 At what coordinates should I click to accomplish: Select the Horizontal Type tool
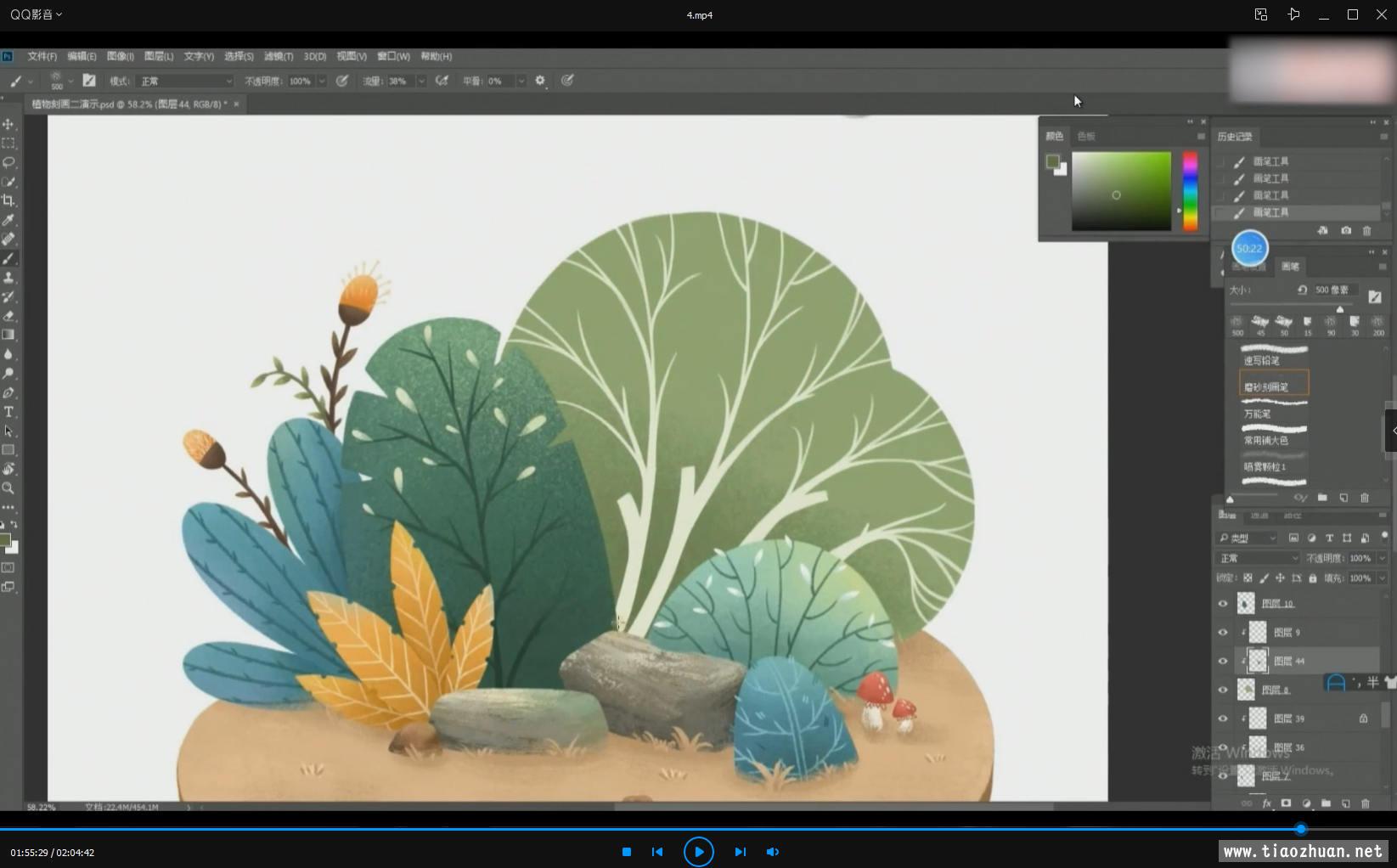tap(8, 412)
